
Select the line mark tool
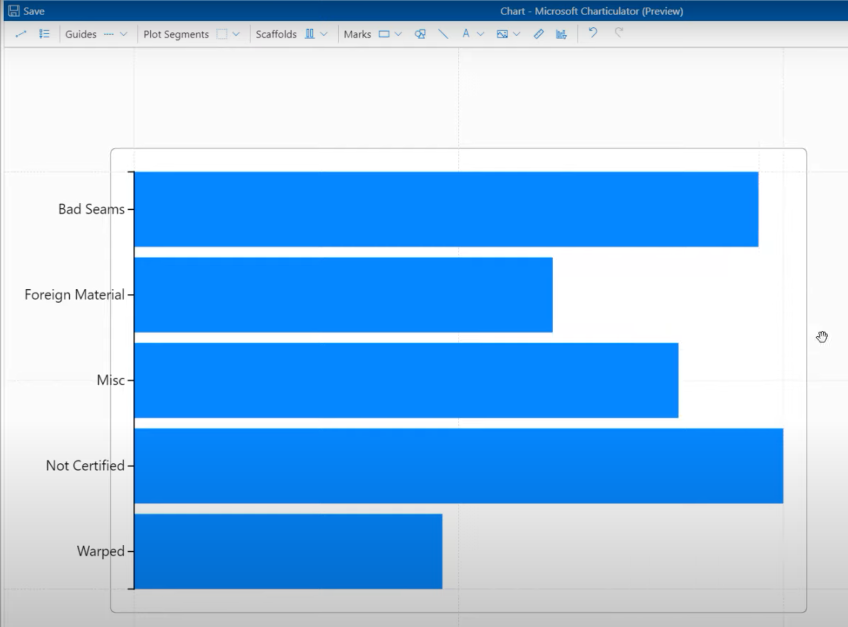(443, 34)
